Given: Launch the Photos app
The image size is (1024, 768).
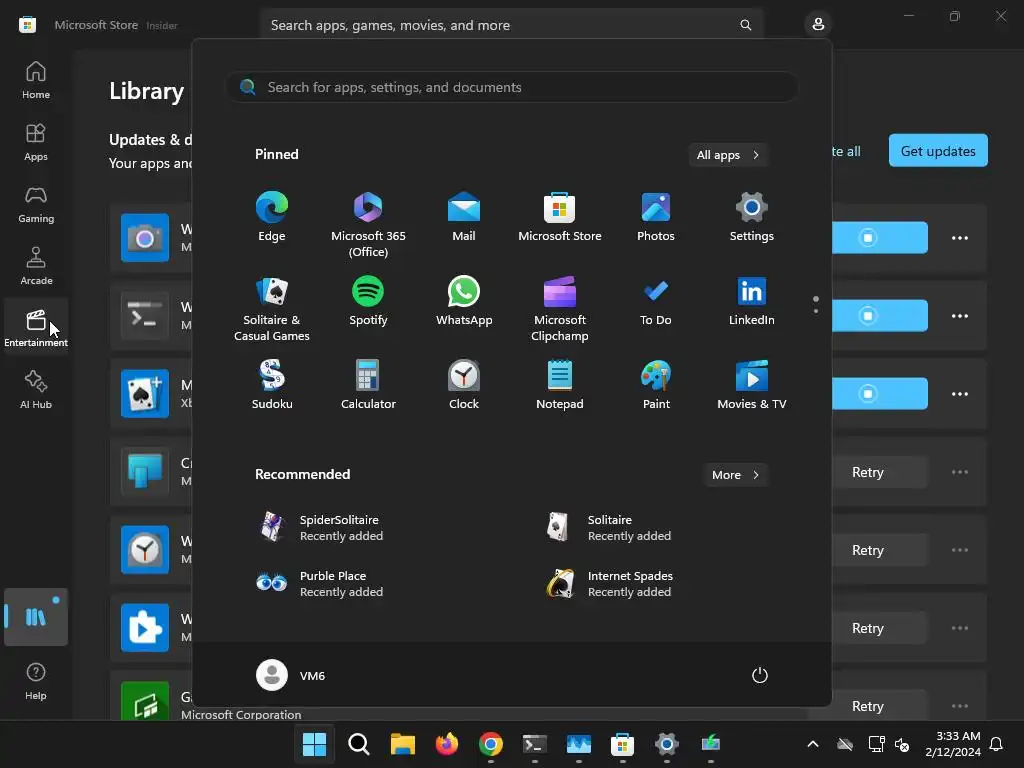Looking at the screenshot, I should (x=656, y=217).
